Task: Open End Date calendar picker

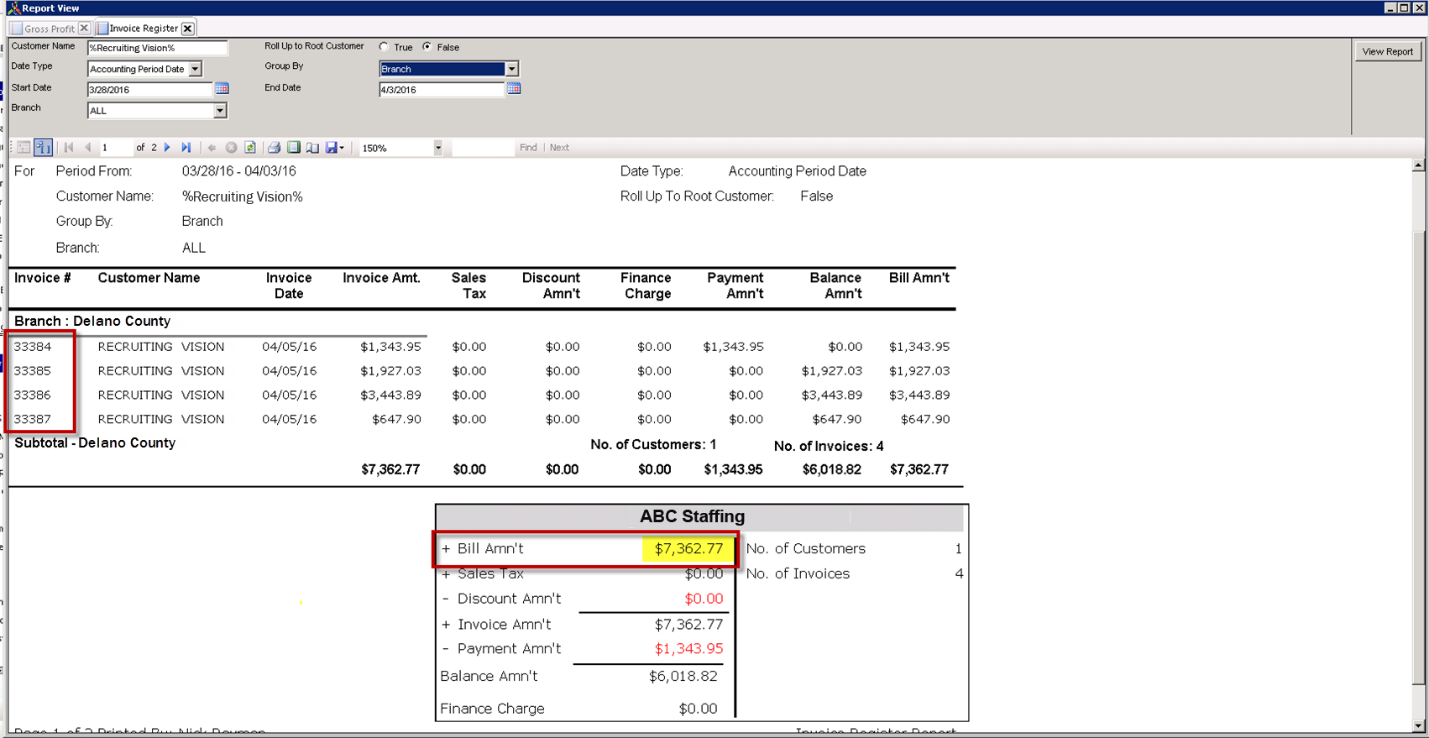Action: coord(514,88)
